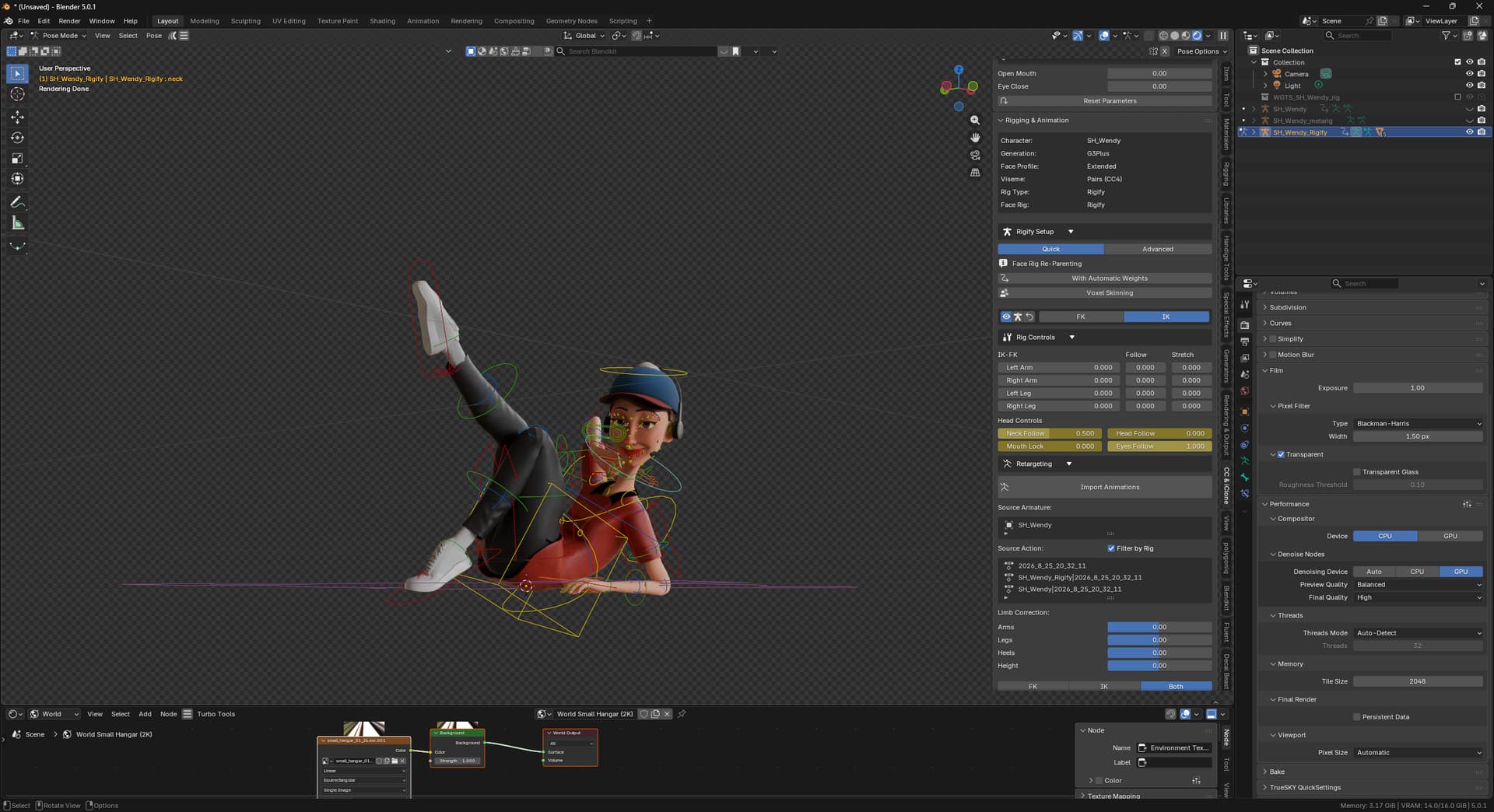Viewport: 1494px width, 812px height.
Task: Toggle camera view icon in viewport
Action: [975, 156]
